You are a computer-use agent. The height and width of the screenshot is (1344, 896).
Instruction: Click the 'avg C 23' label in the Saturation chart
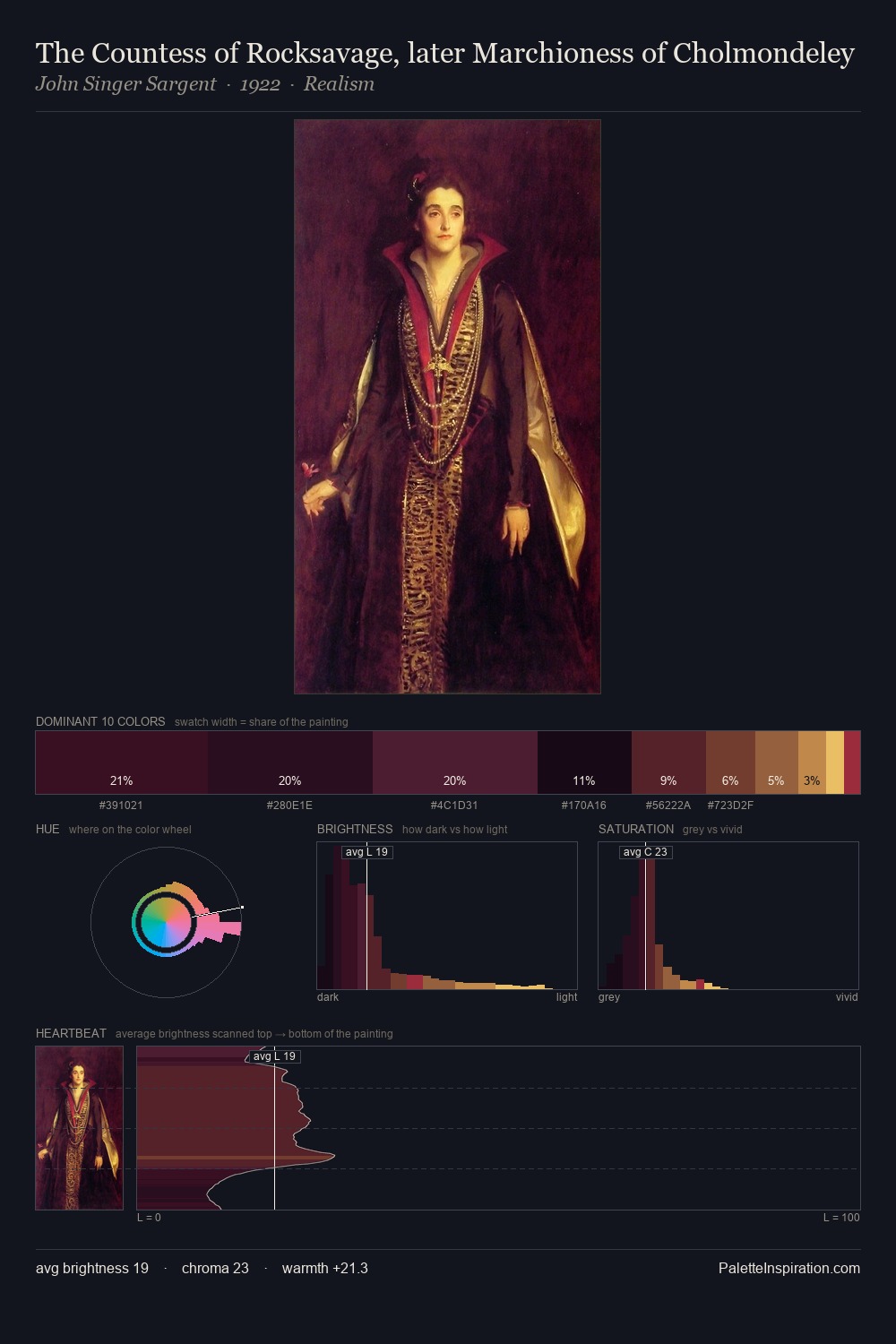645,852
